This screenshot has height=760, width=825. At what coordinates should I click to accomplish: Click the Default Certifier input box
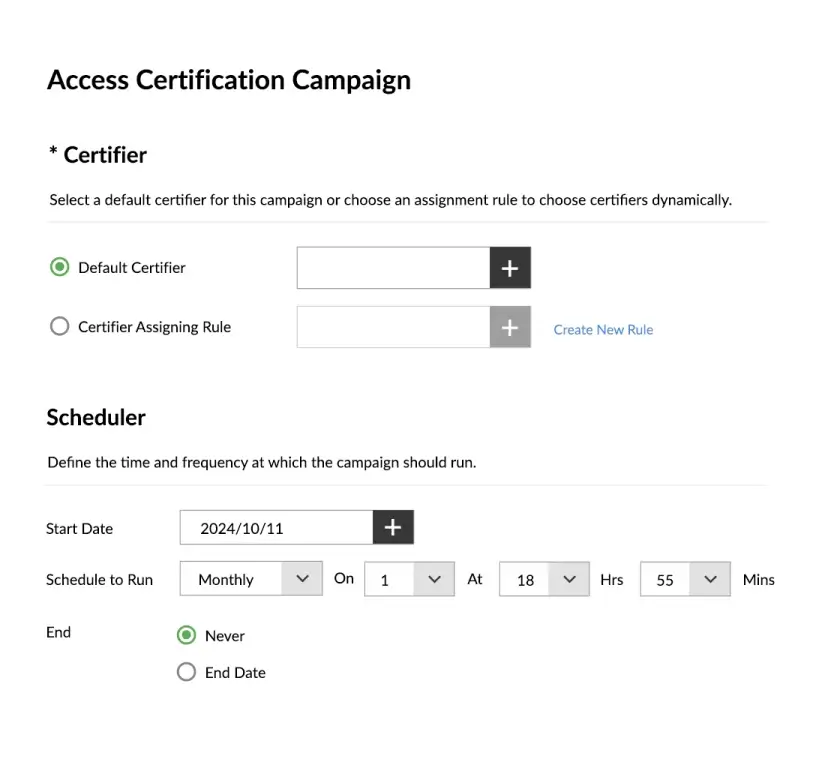[x=390, y=267]
